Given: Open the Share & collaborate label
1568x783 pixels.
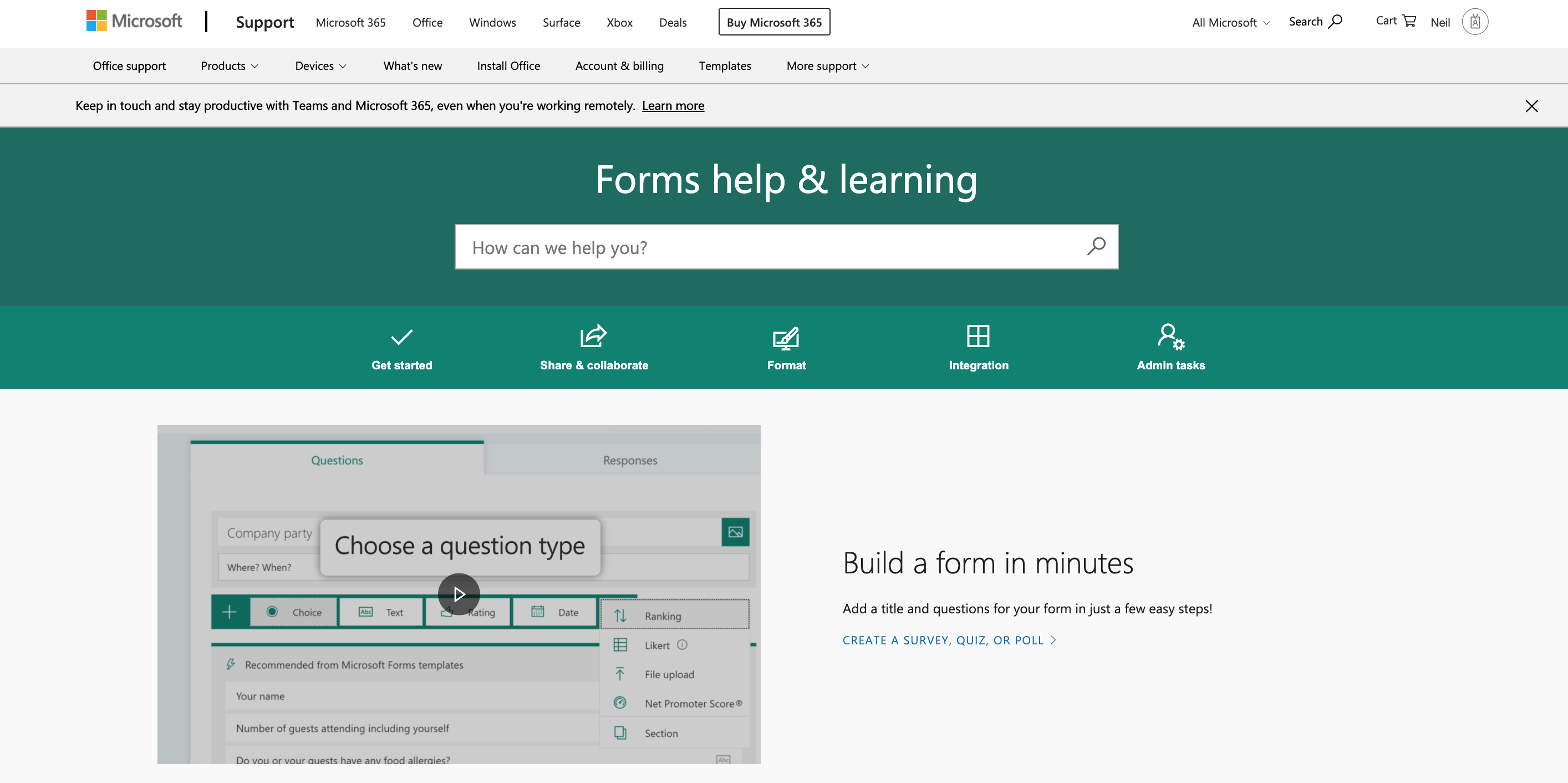Looking at the screenshot, I should [594, 365].
